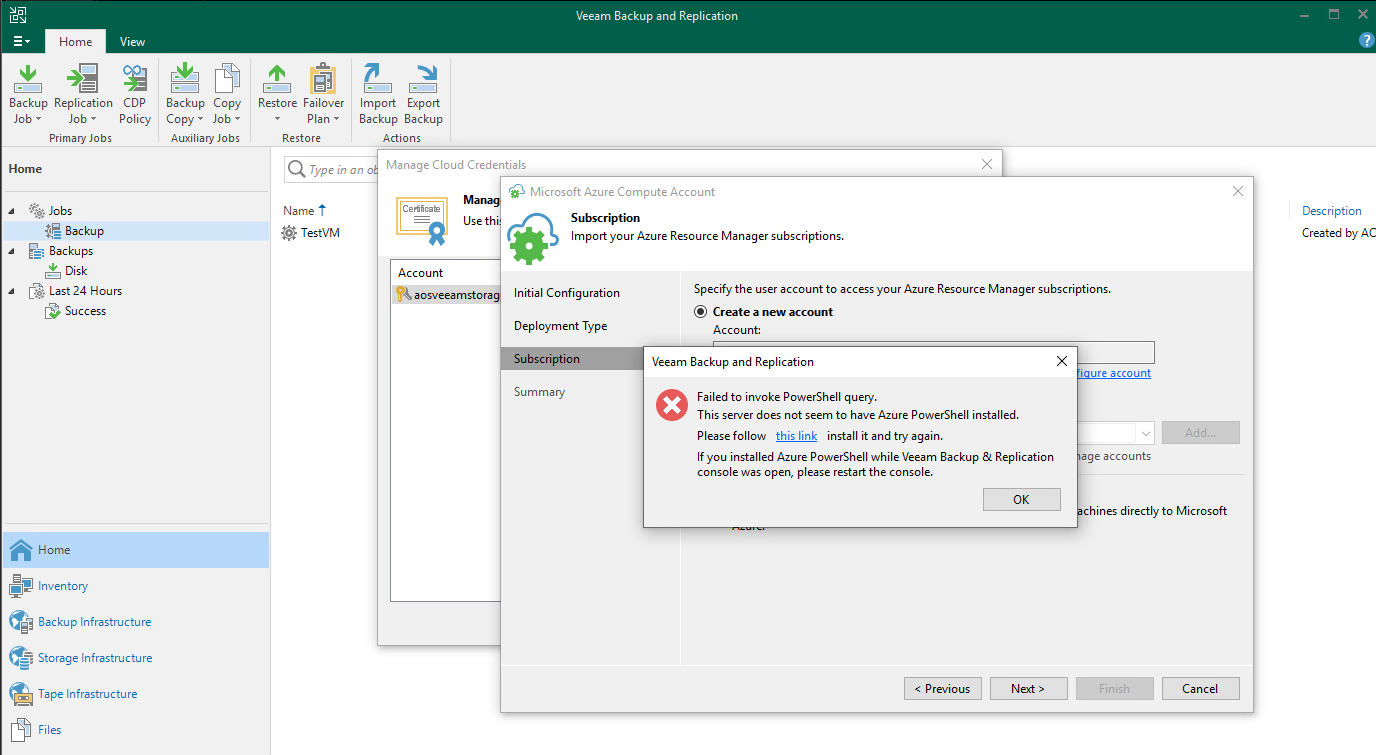Collapse the Backups tree node
The width and height of the screenshot is (1376, 755).
(14, 251)
